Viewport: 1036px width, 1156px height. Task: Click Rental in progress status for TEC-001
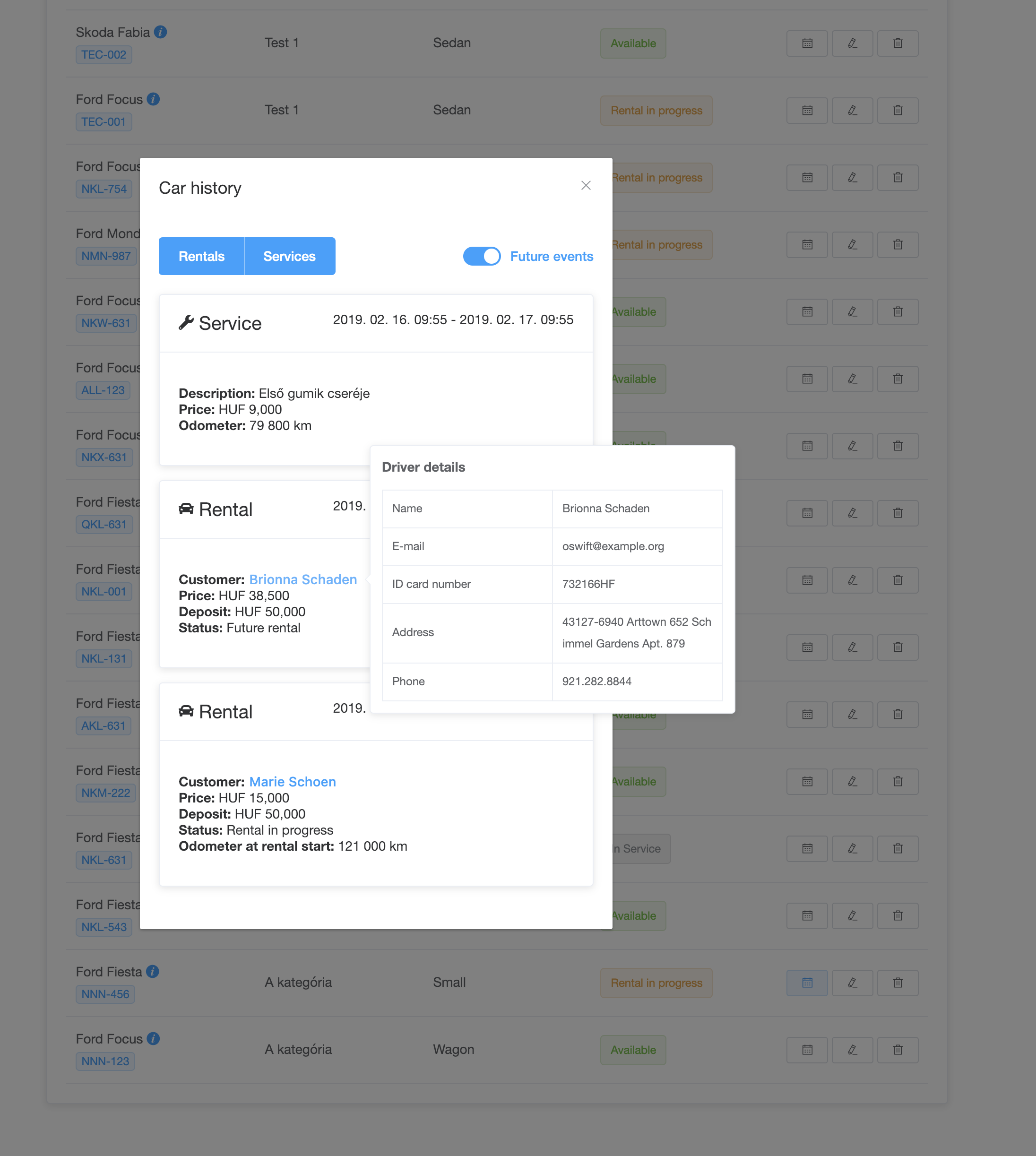[656, 111]
